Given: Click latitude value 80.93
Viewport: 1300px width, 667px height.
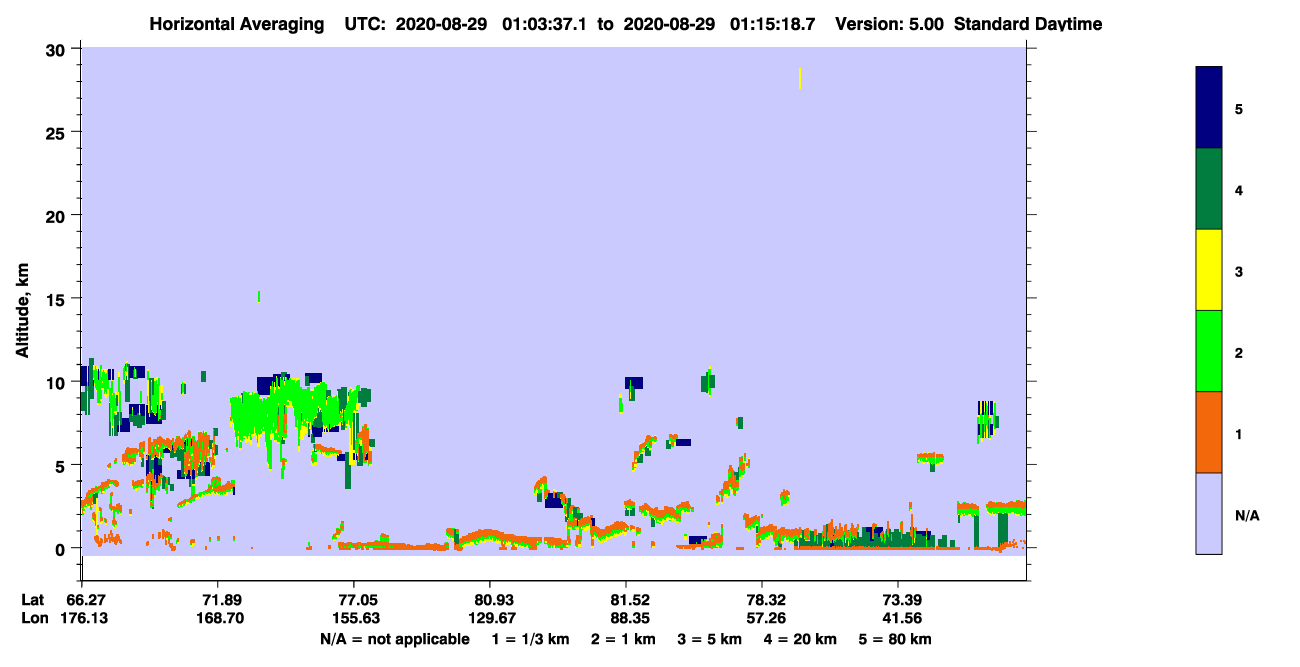Looking at the screenshot, I should [490, 600].
